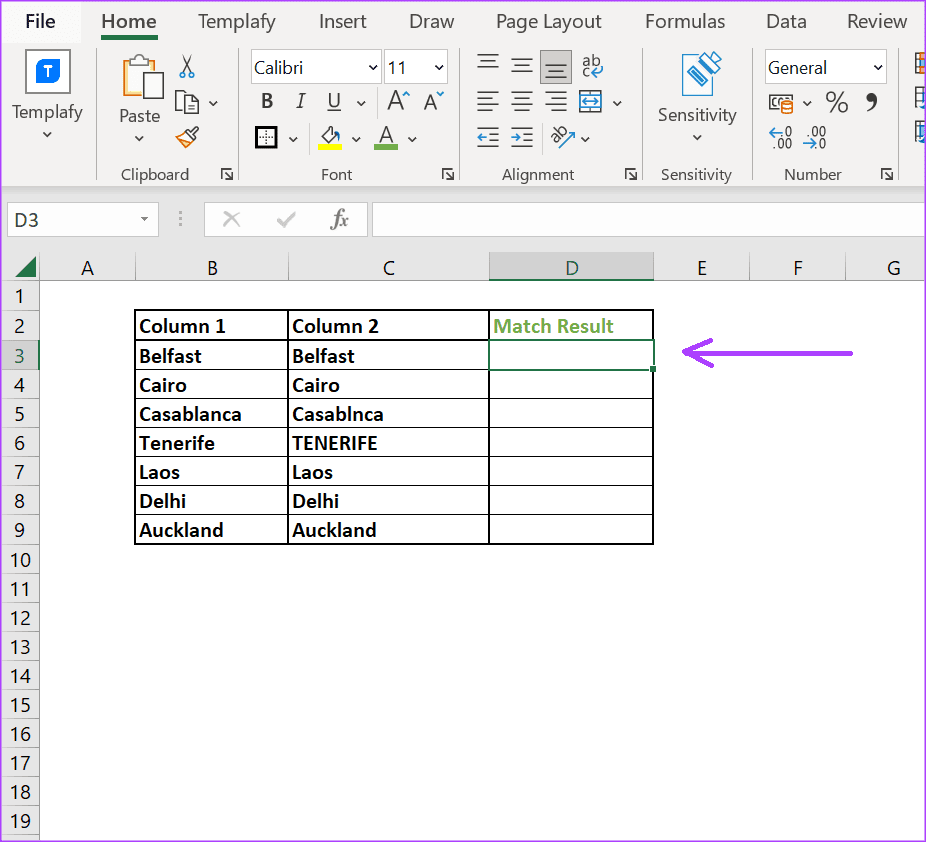
Task: Switch to the Page Layout tab
Action: point(548,21)
